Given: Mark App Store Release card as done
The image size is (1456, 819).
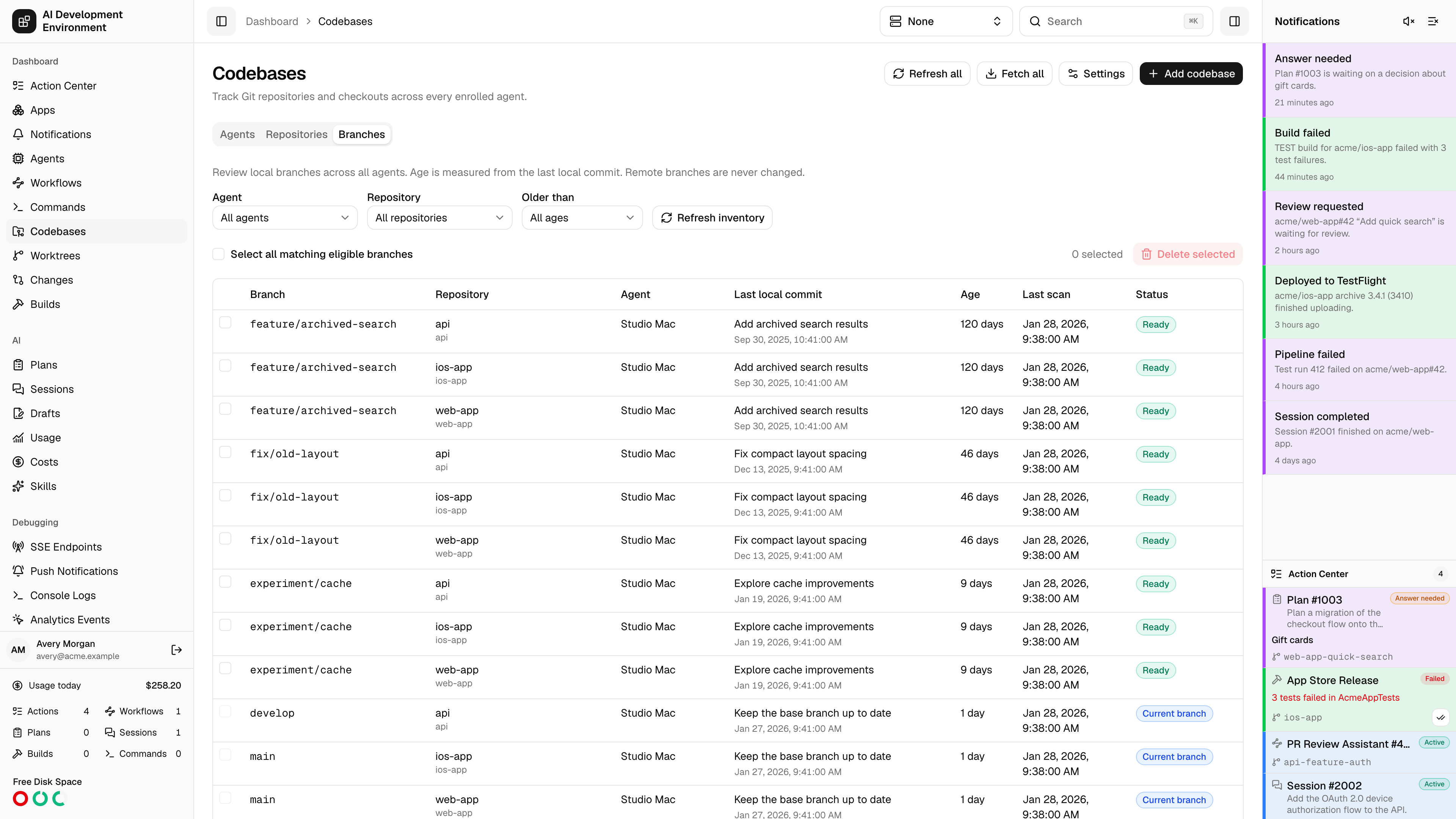Looking at the screenshot, I should (x=1441, y=717).
